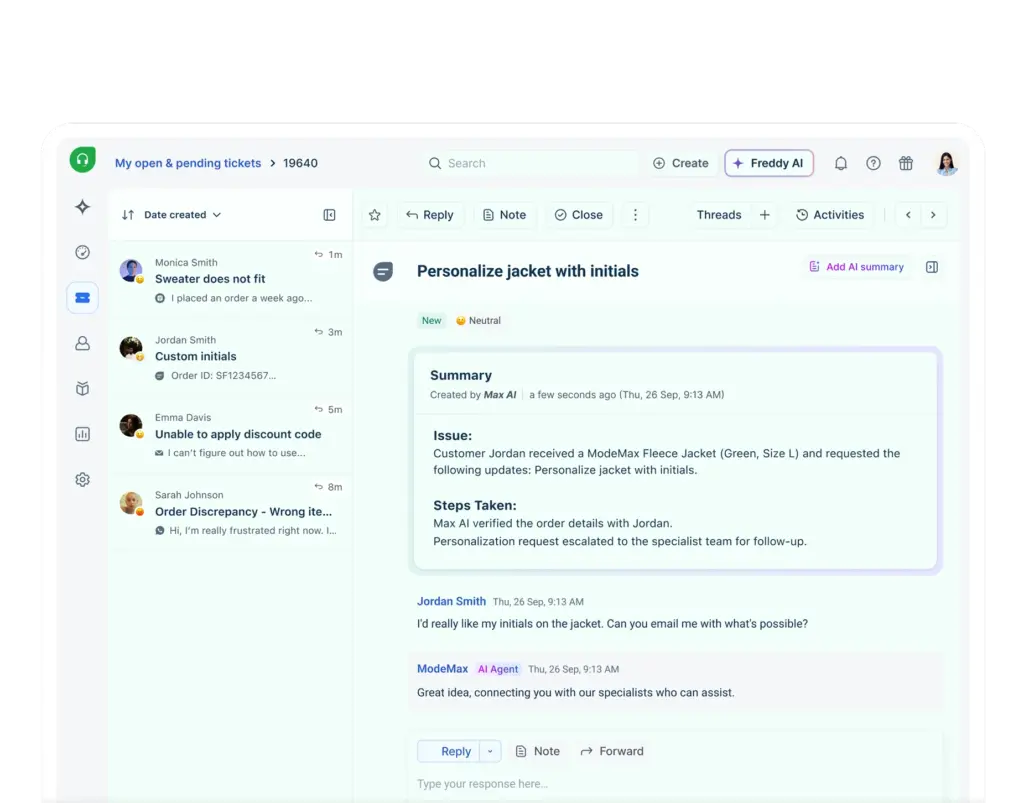Open the Activities view

point(830,215)
